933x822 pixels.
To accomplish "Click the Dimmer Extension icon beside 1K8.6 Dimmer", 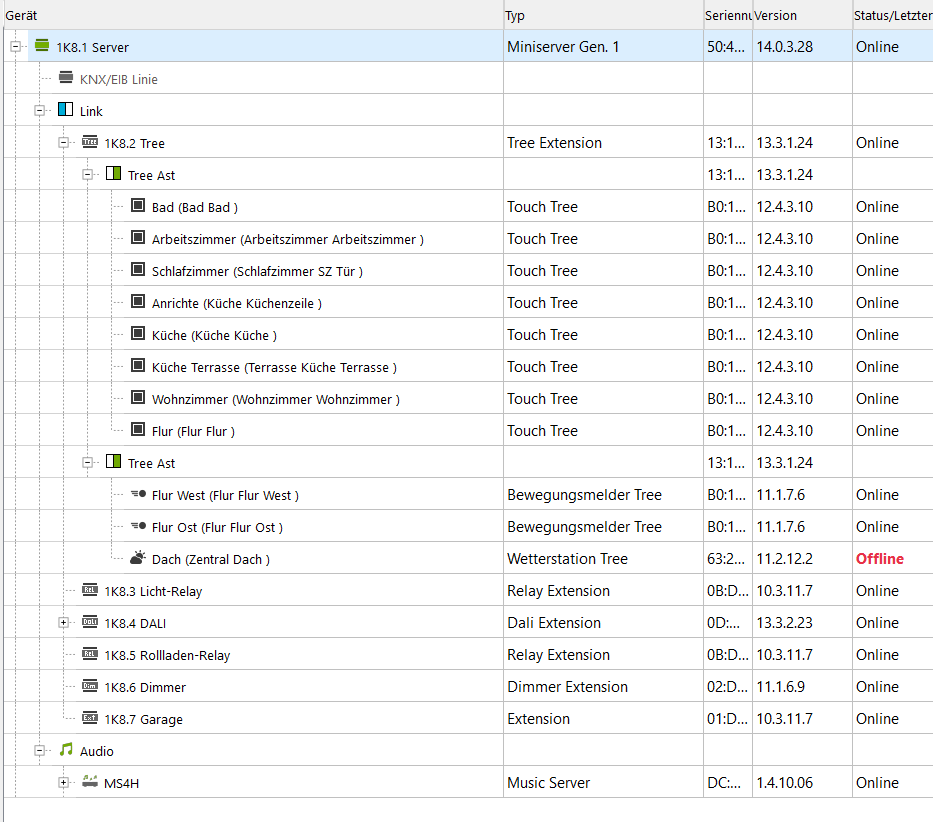I will 90,686.
